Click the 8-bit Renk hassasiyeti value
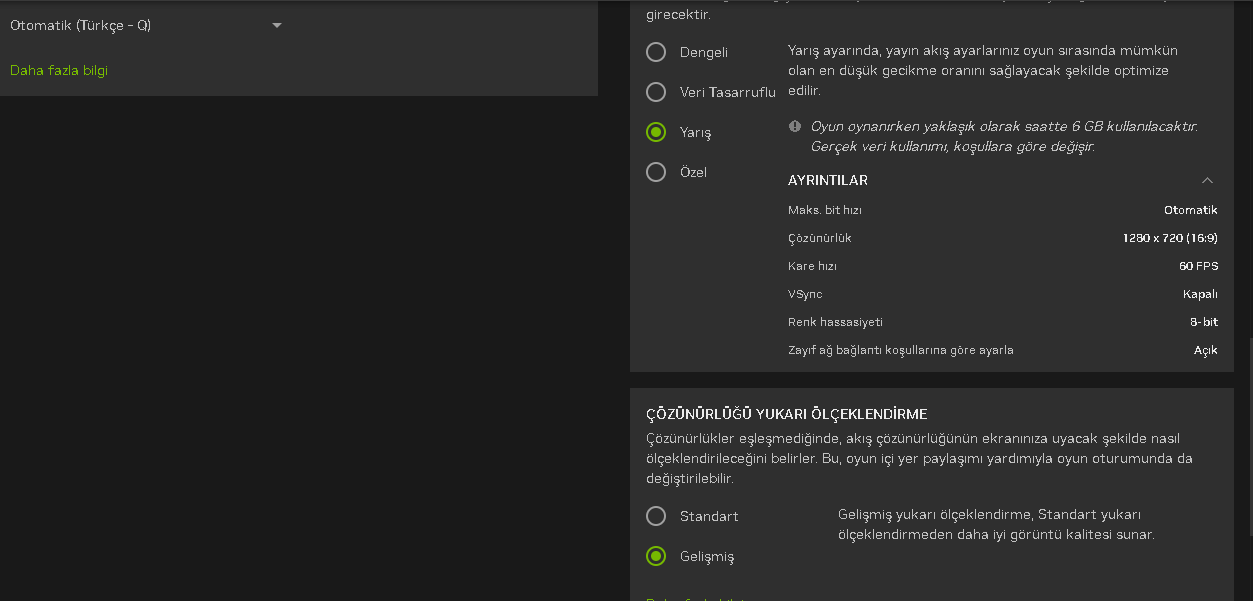This screenshot has height=601, width=1253. (1203, 322)
